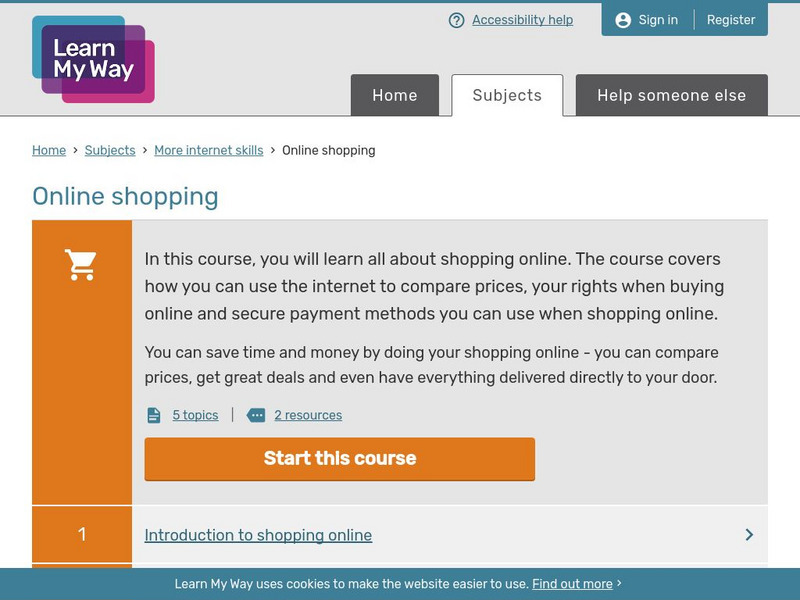
Task: Open the Help someone else tab
Action: [x=671, y=96]
